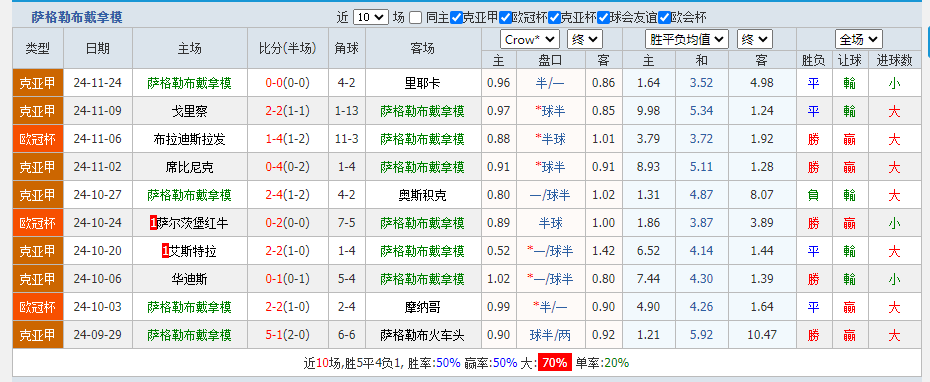Screen dimensions: 930x382
Task: Open the 胜平负均值 dropdown
Action: tap(687, 40)
